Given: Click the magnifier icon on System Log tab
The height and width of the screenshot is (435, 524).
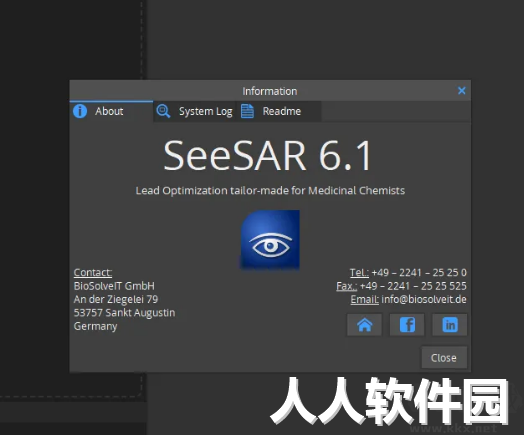Looking at the screenshot, I should pyautogui.click(x=163, y=111).
